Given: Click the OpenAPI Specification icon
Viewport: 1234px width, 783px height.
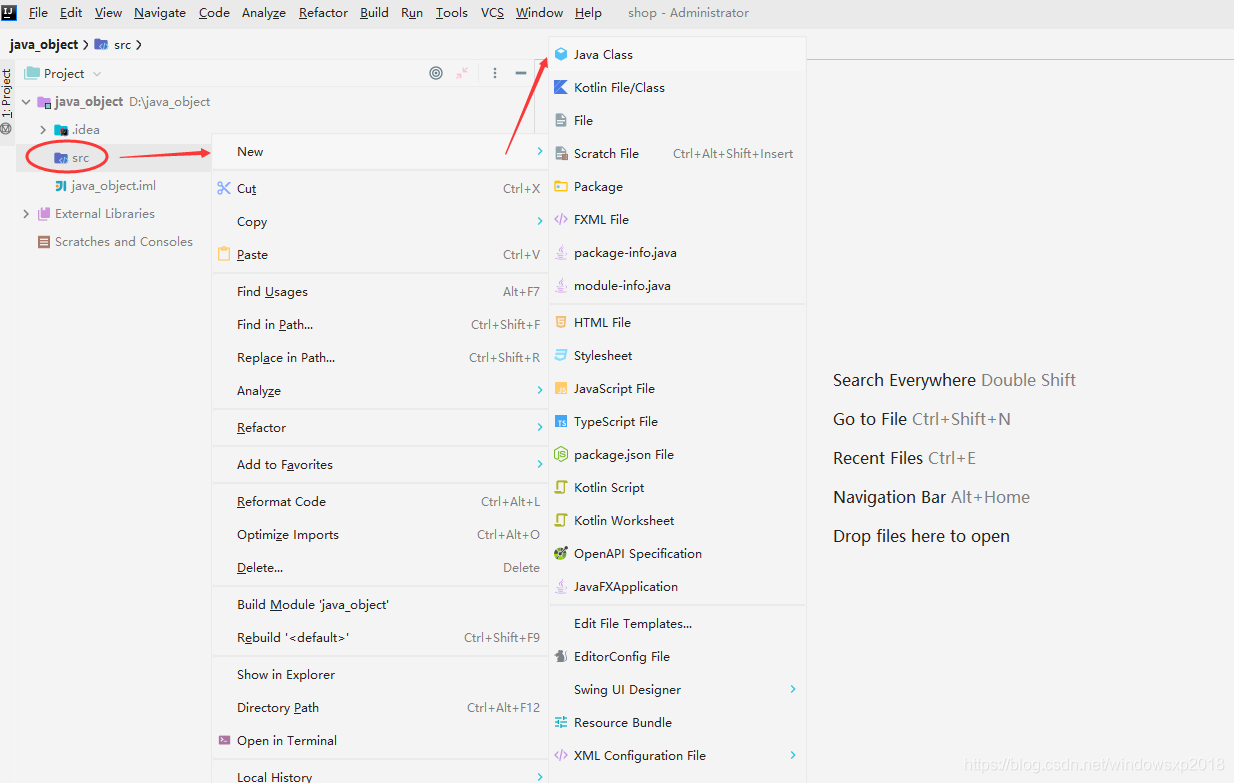Looking at the screenshot, I should click(x=561, y=554).
